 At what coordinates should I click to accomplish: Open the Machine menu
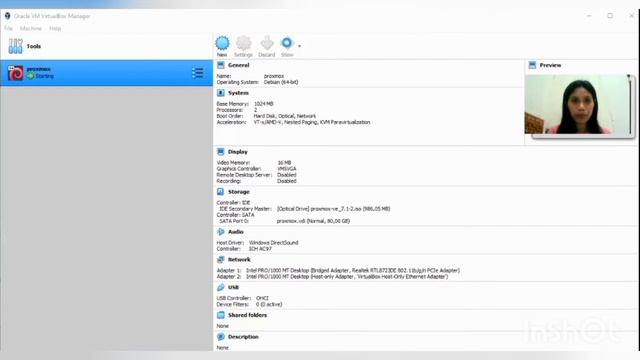click(x=31, y=29)
